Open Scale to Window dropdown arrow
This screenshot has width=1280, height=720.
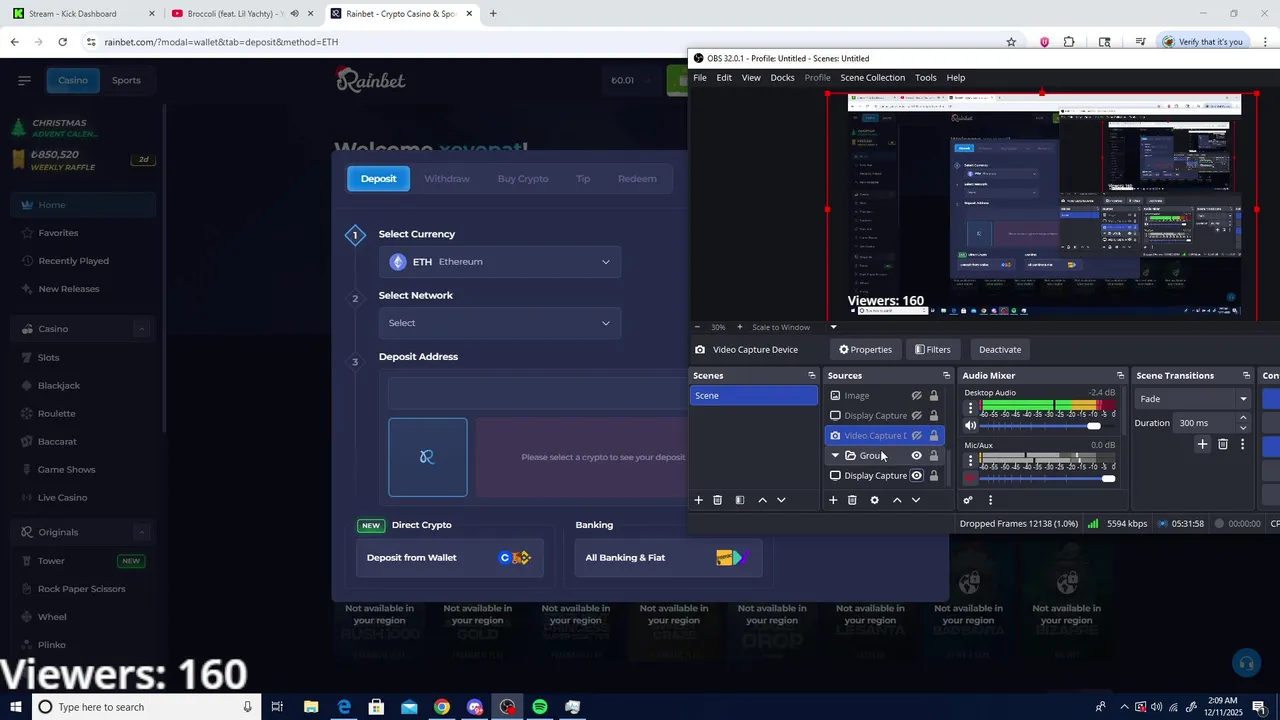point(833,327)
